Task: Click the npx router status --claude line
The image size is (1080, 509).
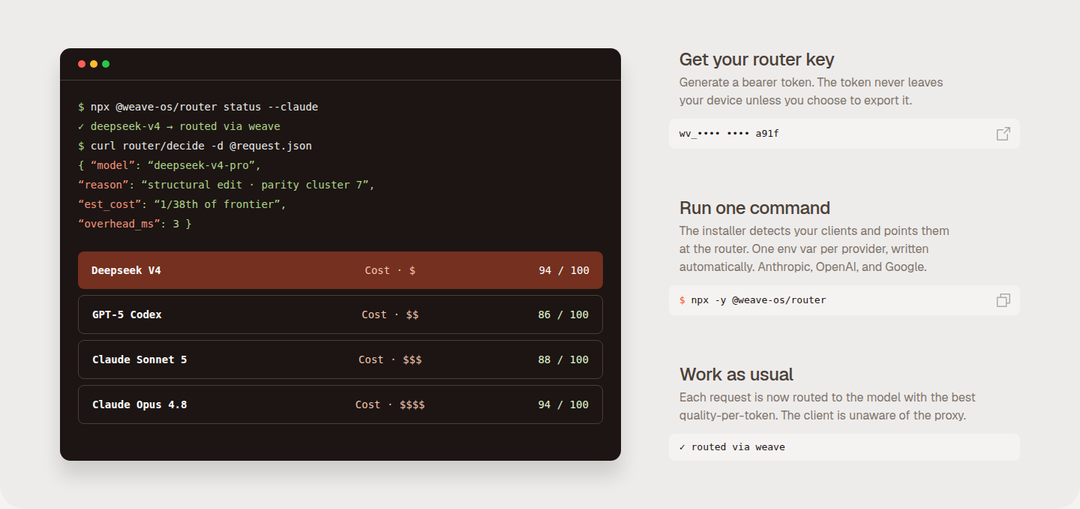Action: pos(198,107)
